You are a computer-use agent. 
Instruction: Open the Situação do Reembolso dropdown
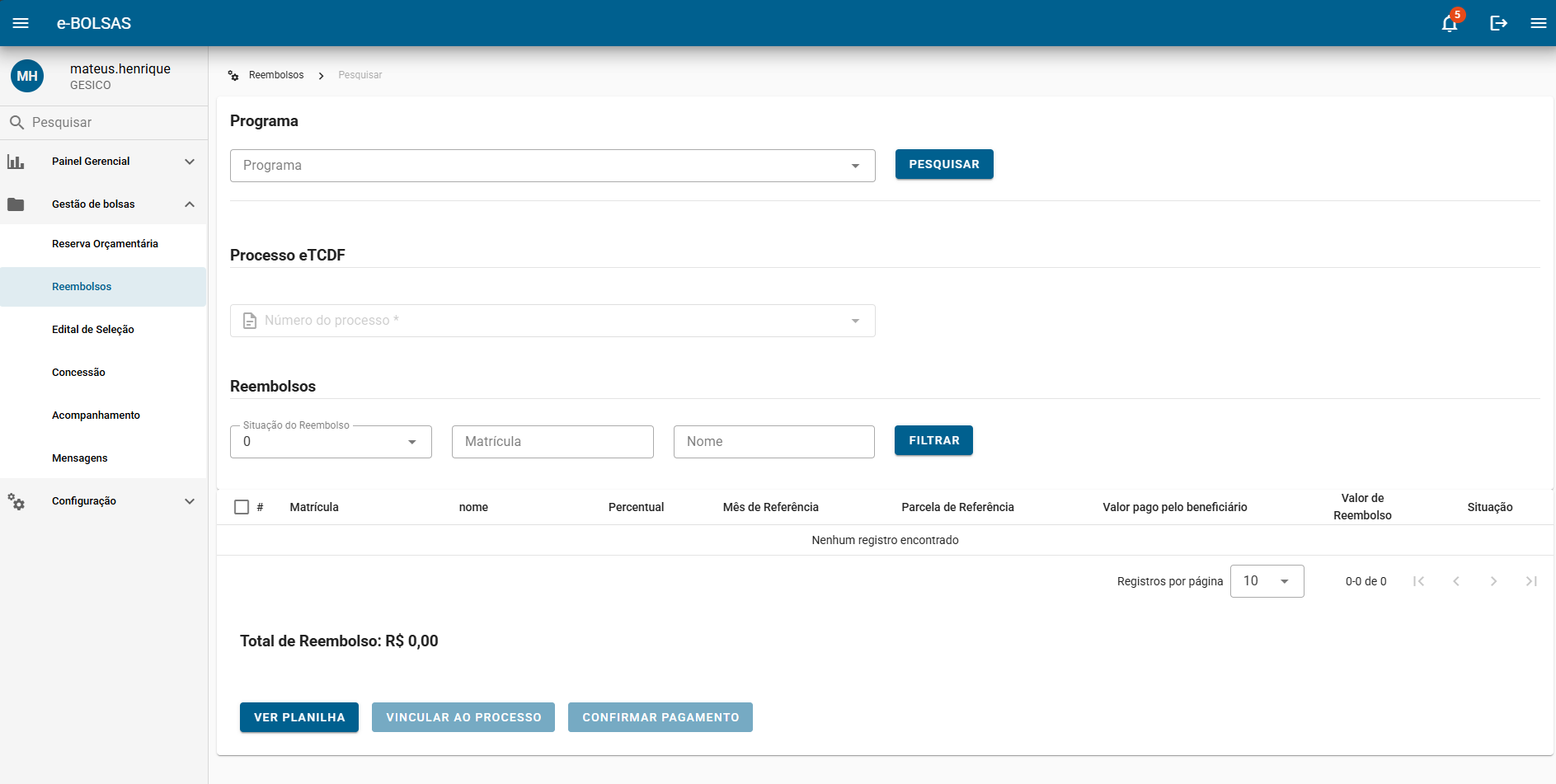[331, 442]
